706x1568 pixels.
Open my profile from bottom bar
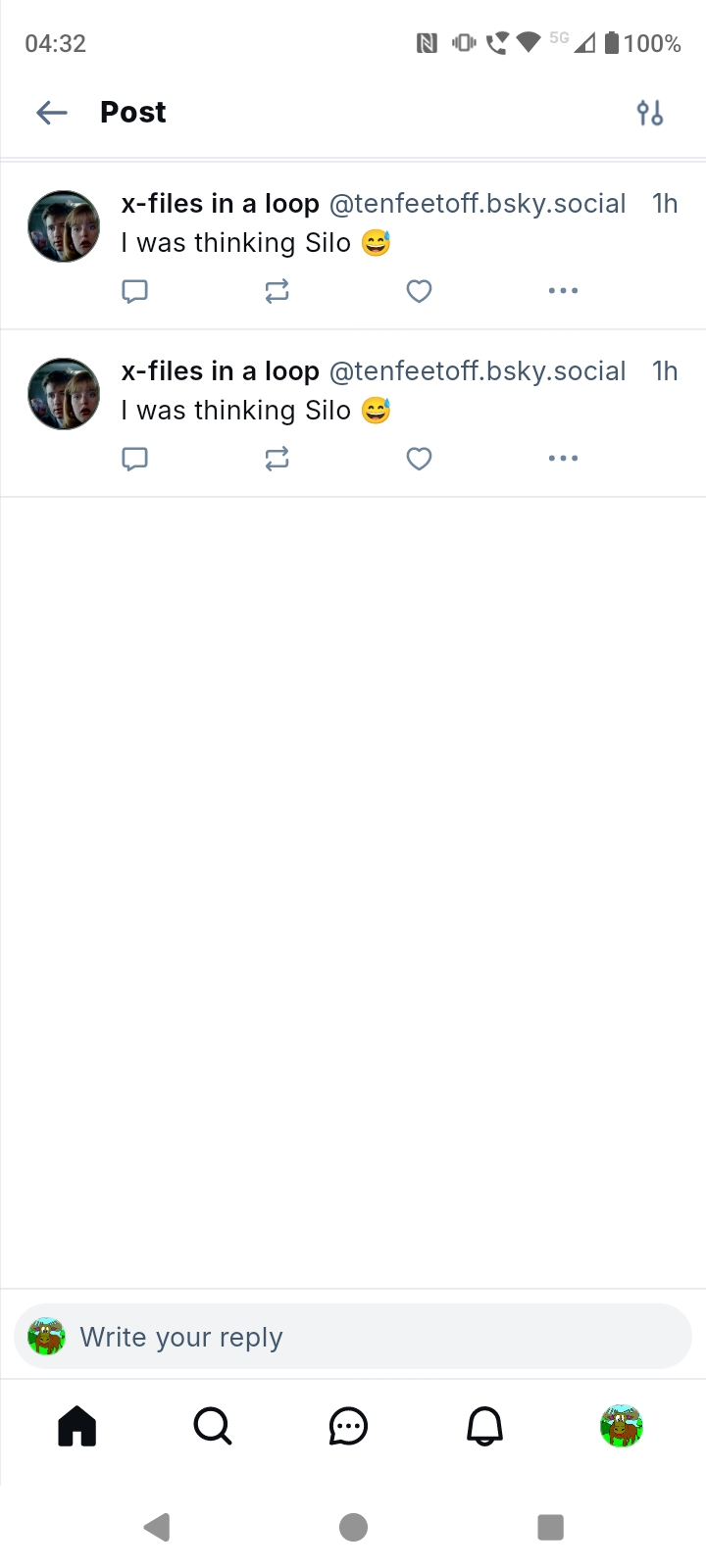click(621, 1426)
